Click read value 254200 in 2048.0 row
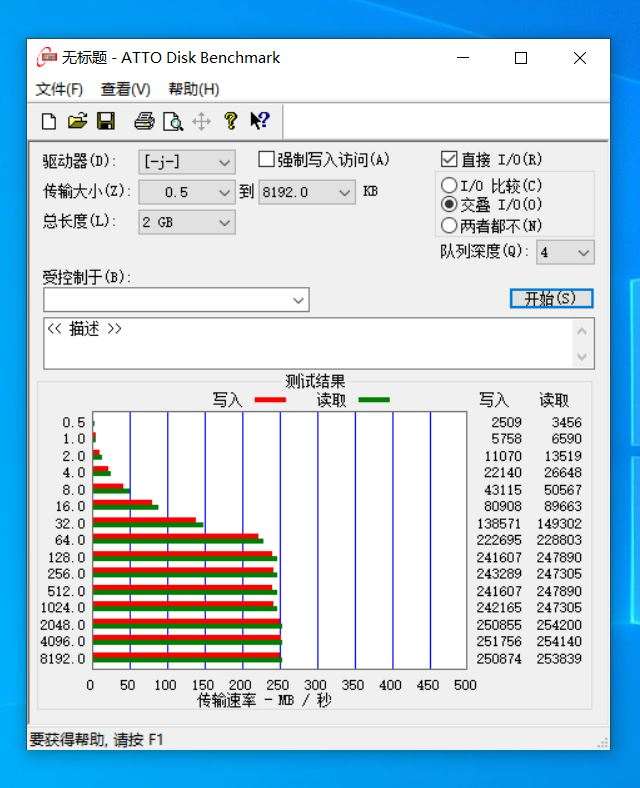 click(559, 625)
